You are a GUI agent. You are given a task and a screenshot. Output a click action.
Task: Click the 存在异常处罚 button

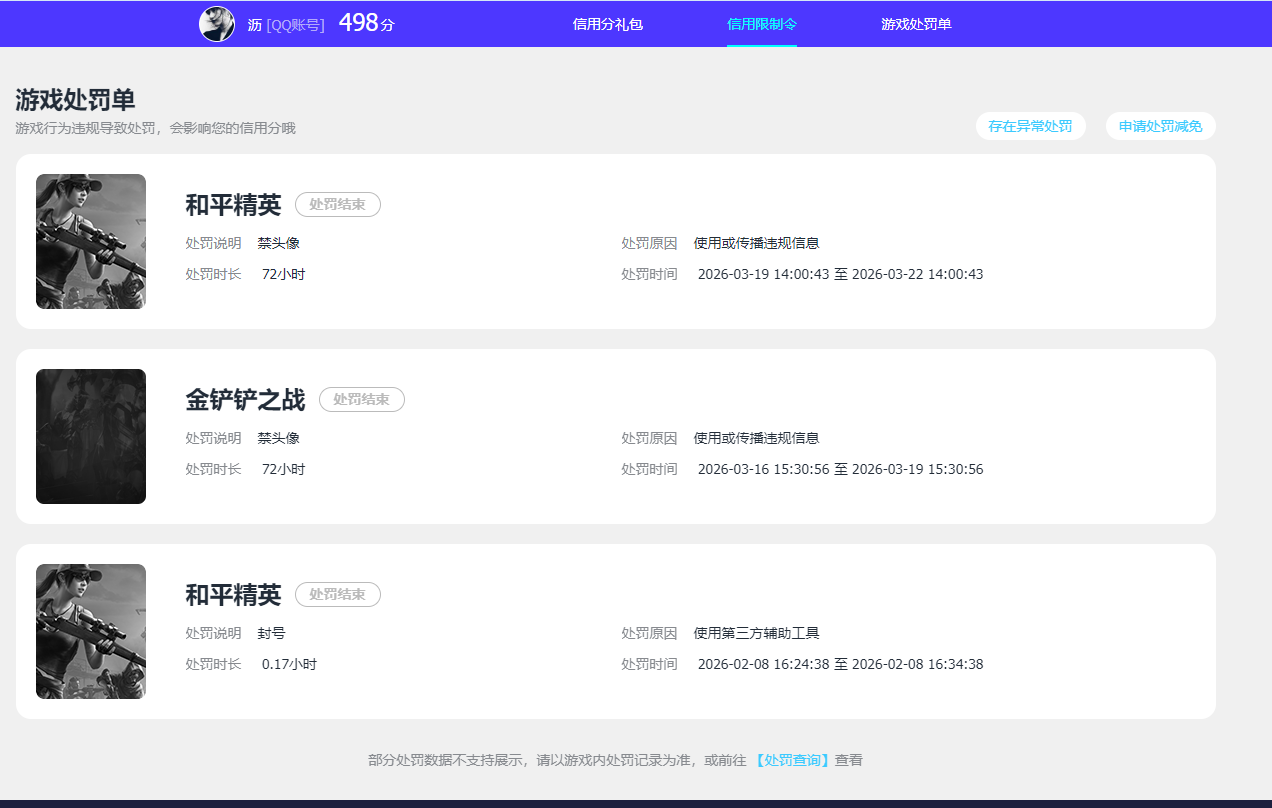(1030, 126)
